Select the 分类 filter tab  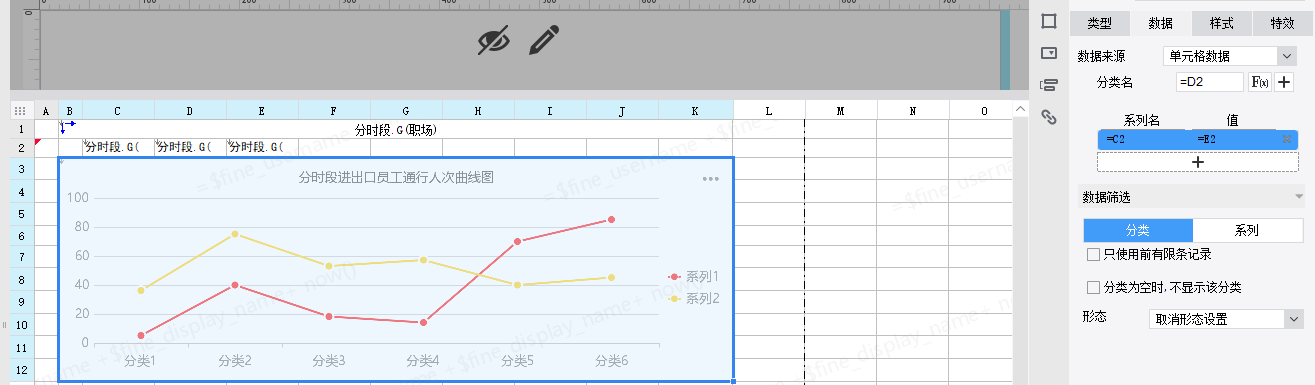[1138, 230]
